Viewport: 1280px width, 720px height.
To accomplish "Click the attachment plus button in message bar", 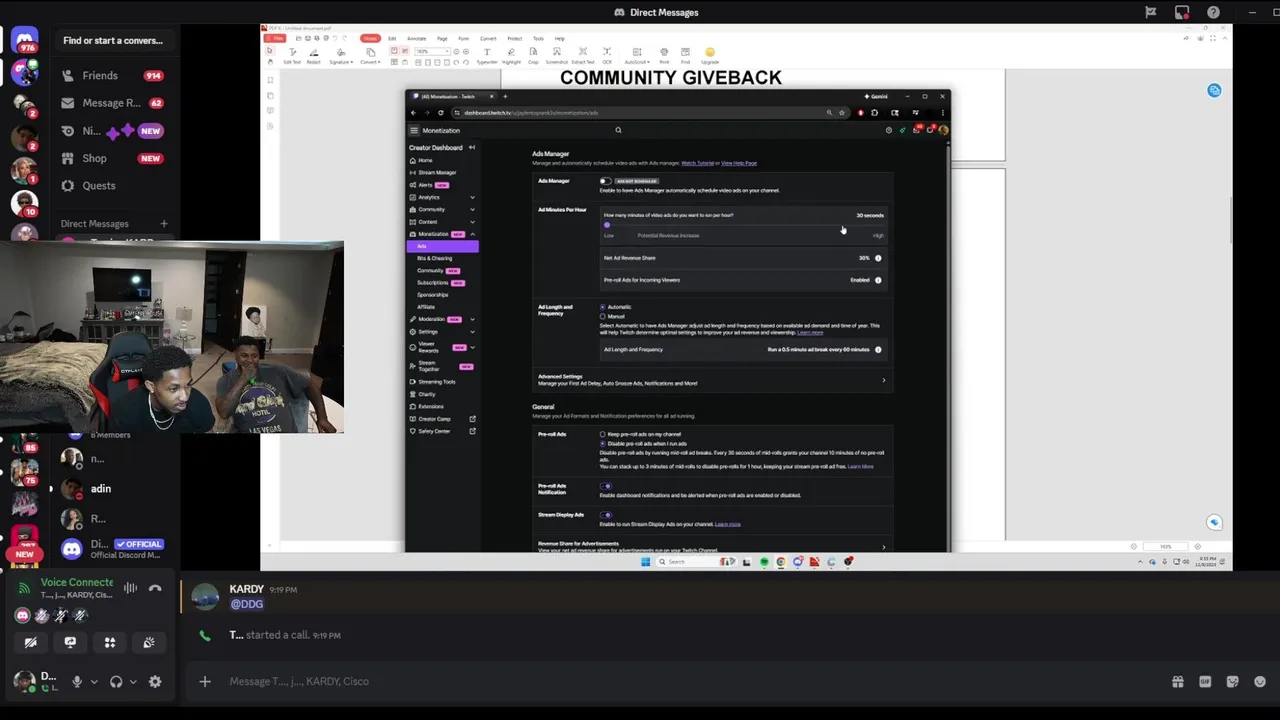I will [205, 682].
